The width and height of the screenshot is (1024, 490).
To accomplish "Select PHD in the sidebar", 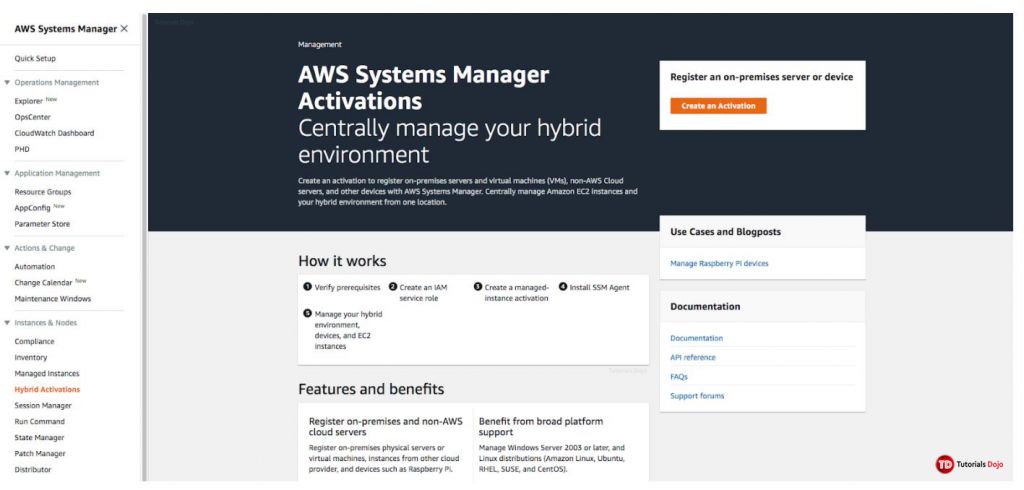I will point(22,150).
